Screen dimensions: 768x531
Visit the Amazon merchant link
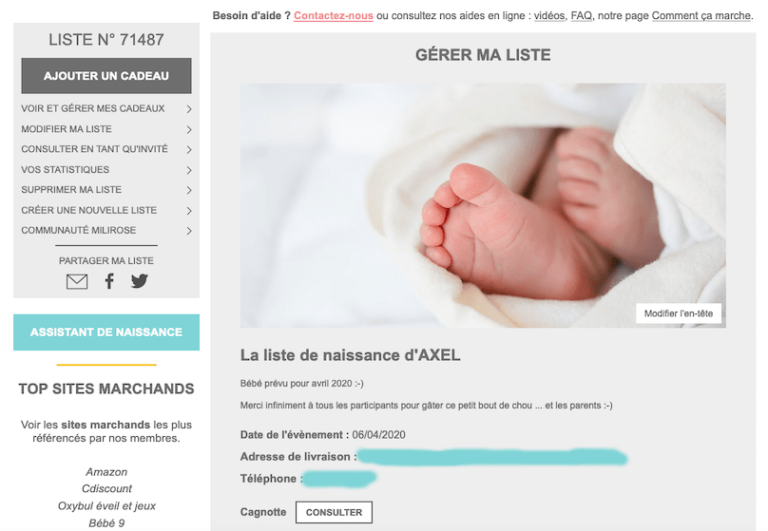106,472
